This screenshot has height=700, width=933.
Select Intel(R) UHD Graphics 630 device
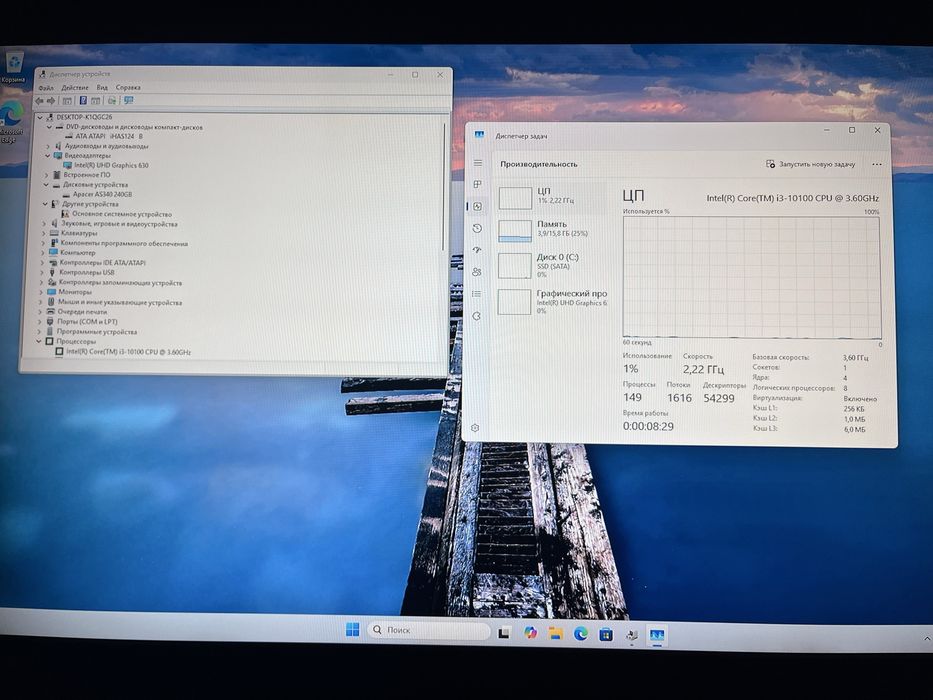(x=111, y=165)
